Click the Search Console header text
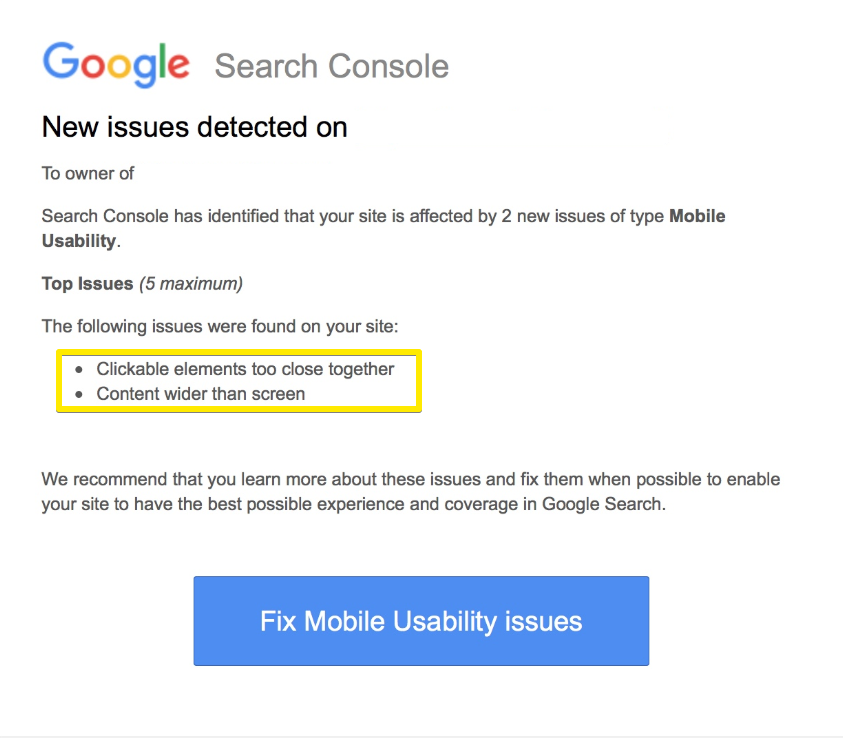Image resolution: width=843 pixels, height=738 pixels. [x=332, y=66]
